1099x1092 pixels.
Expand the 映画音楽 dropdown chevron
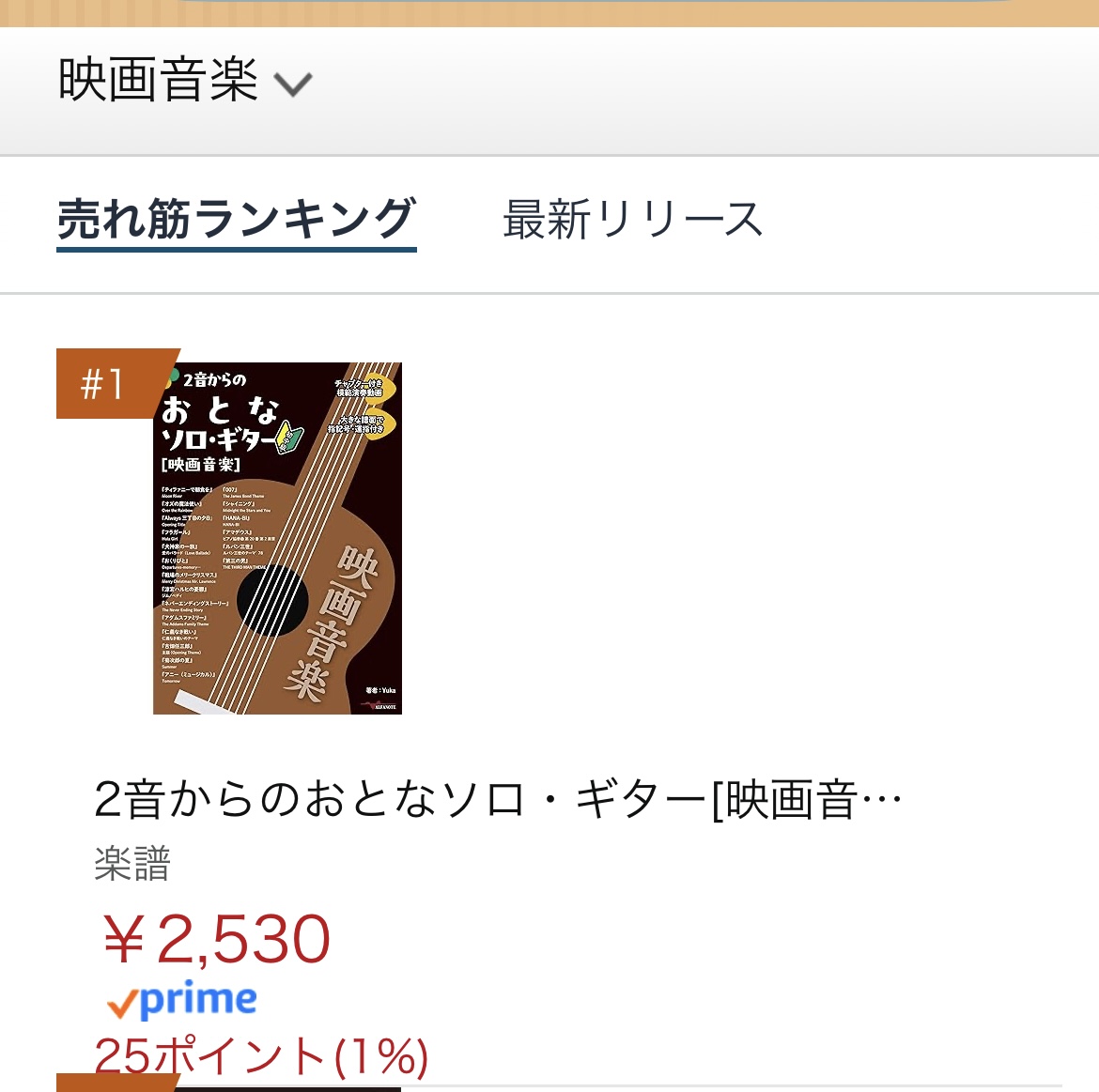point(293,85)
